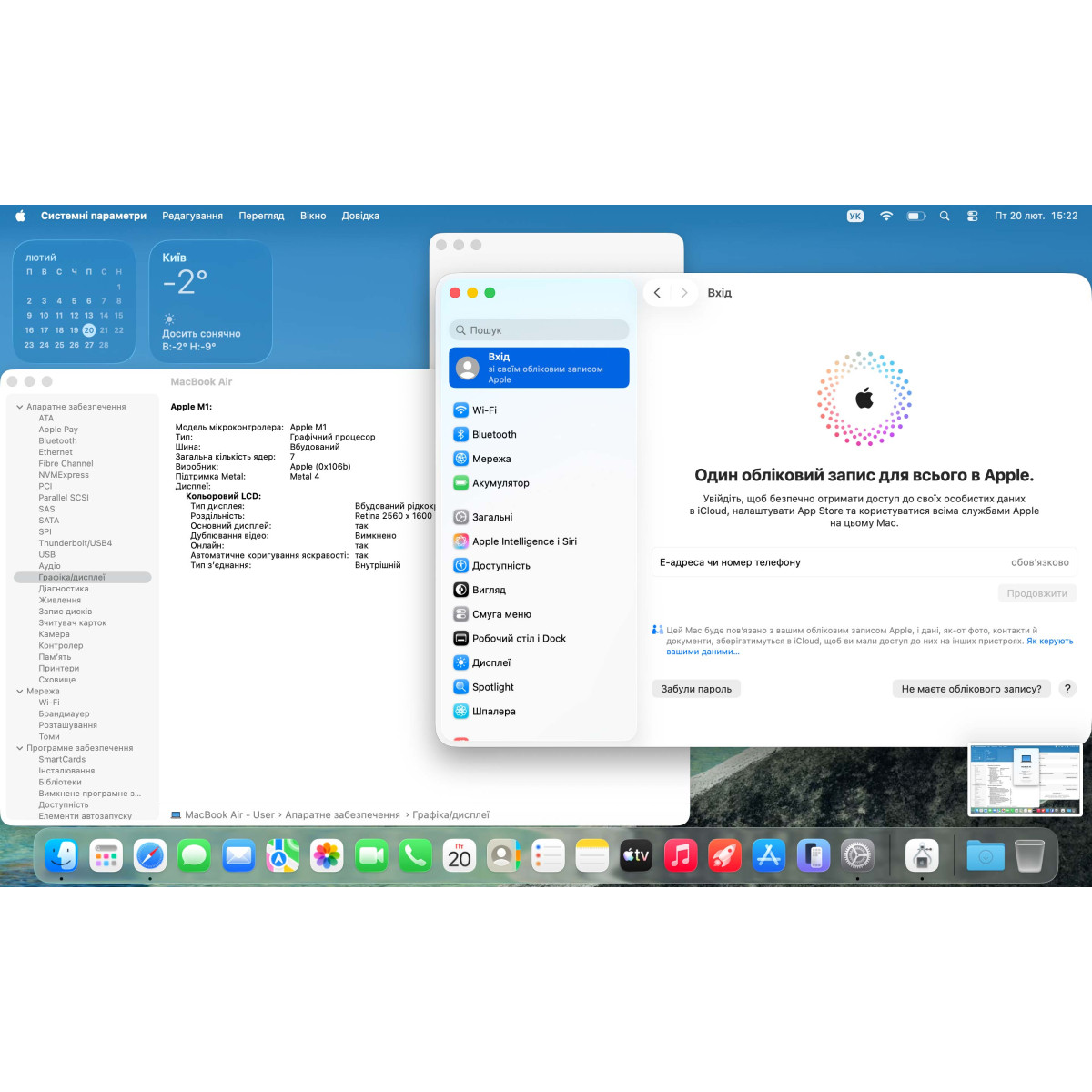Select Apple Pay in System Information tree
1092x1092 pixels.
pos(58,430)
